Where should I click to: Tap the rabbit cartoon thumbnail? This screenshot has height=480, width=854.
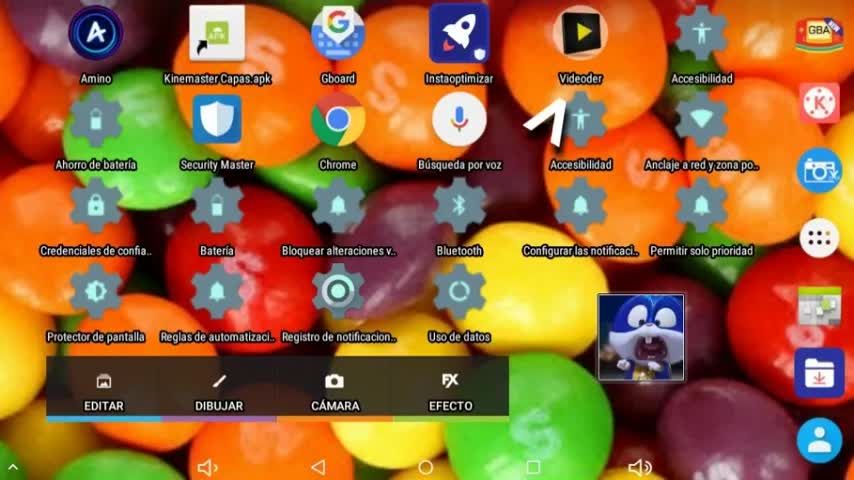[x=641, y=337]
